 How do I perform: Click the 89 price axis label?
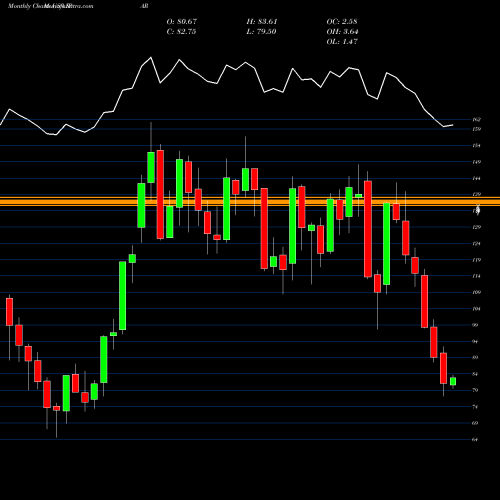(475, 358)
